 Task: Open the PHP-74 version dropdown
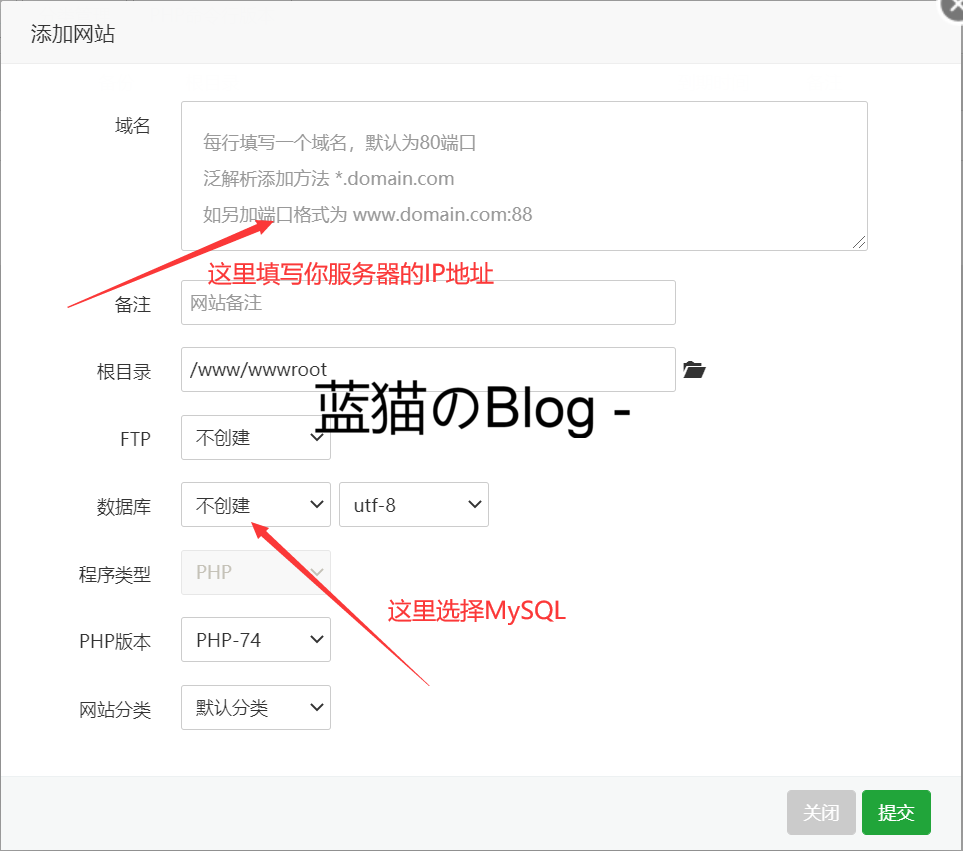pos(256,640)
